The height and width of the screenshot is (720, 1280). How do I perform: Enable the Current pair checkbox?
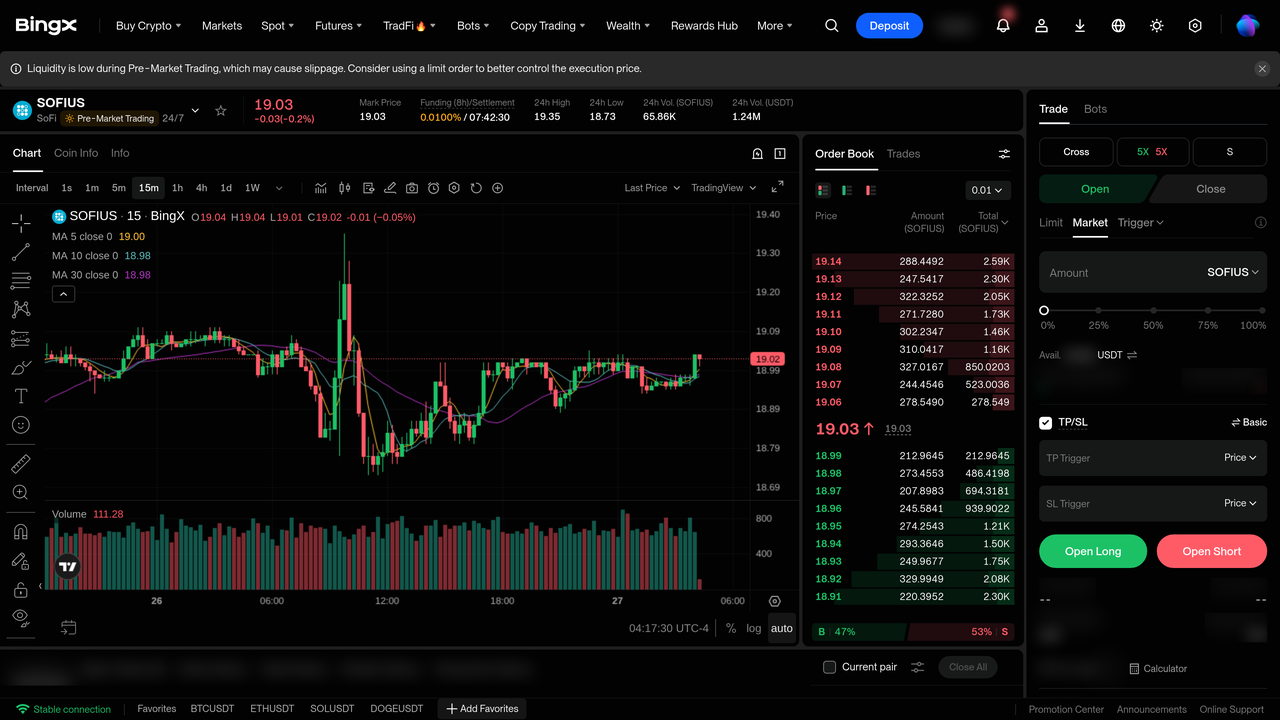click(x=829, y=667)
